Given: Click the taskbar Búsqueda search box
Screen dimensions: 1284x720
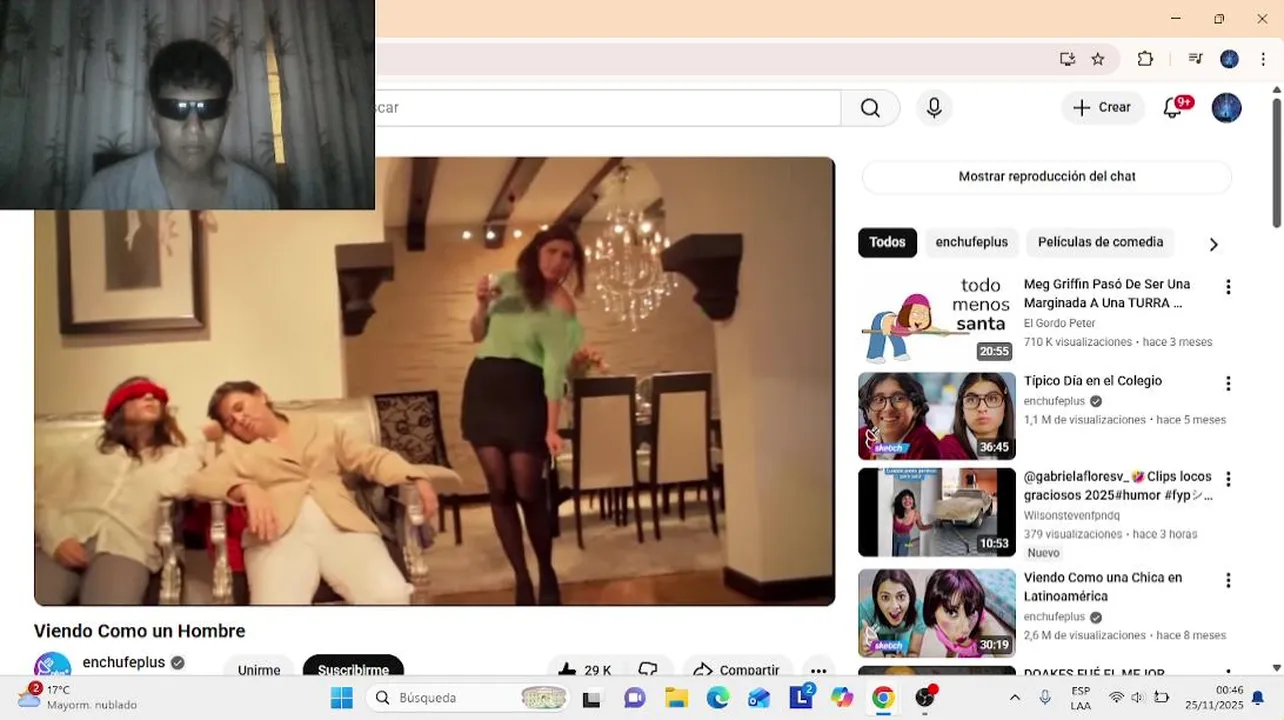Looking at the screenshot, I should [x=468, y=698].
